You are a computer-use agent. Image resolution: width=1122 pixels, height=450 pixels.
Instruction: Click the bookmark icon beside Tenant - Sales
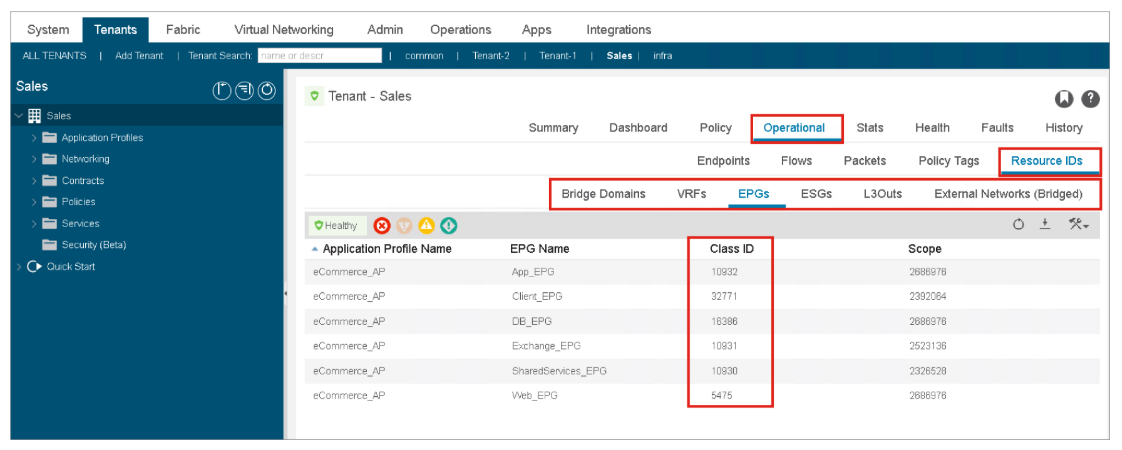(1064, 99)
